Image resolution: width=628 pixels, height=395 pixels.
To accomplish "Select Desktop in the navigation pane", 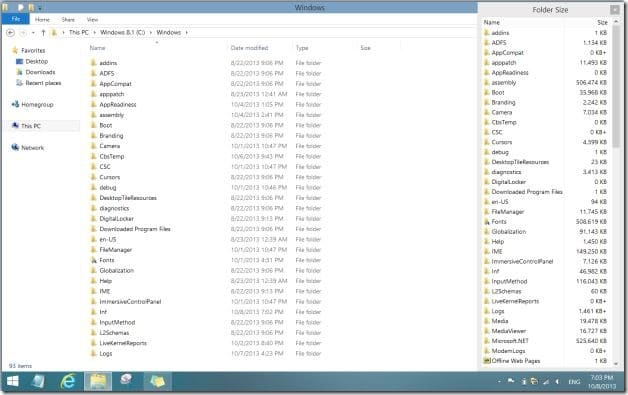I will (x=32, y=61).
